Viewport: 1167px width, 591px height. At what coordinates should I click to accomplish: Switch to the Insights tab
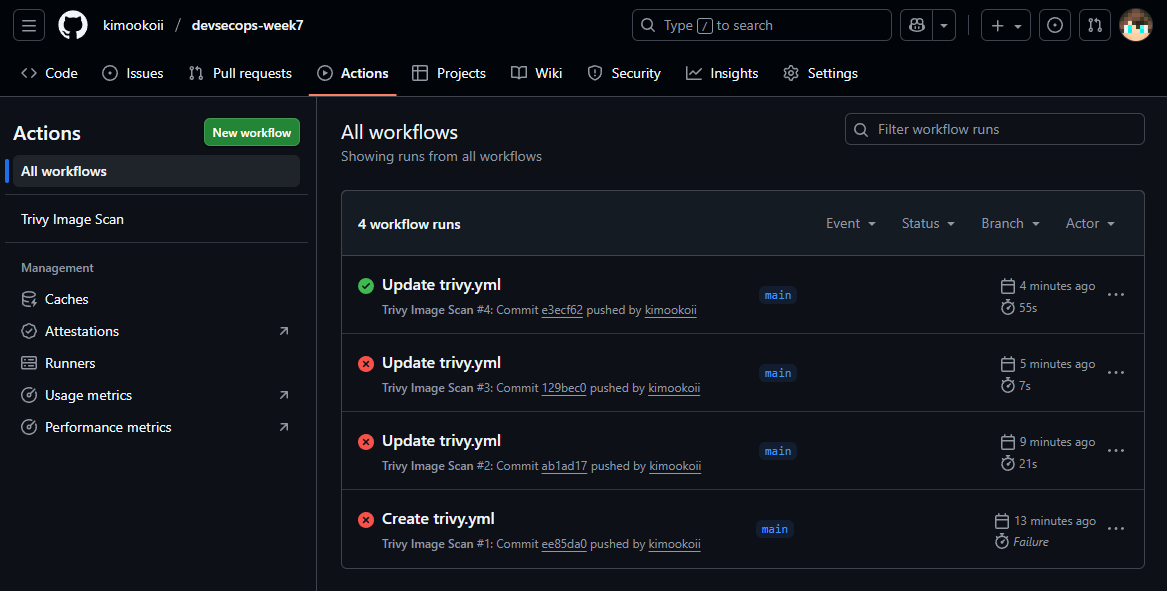click(722, 73)
